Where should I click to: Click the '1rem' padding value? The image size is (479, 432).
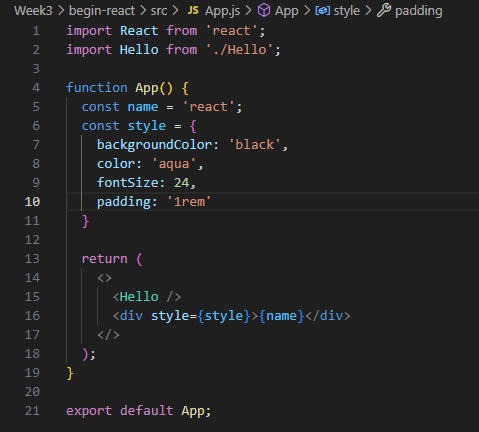(x=189, y=202)
